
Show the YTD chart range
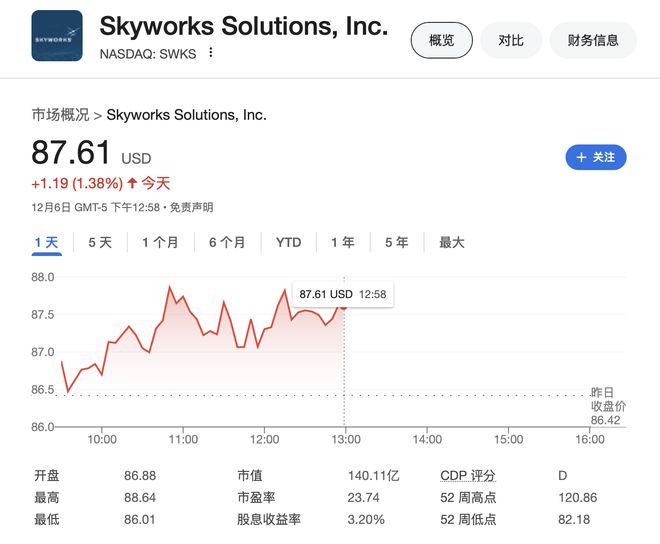click(x=288, y=242)
